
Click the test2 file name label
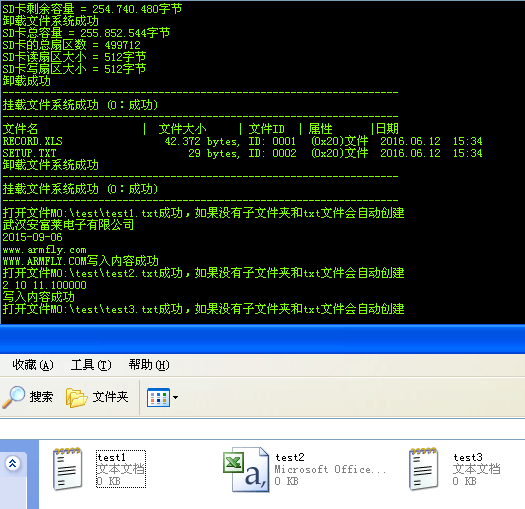click(290, 457)
